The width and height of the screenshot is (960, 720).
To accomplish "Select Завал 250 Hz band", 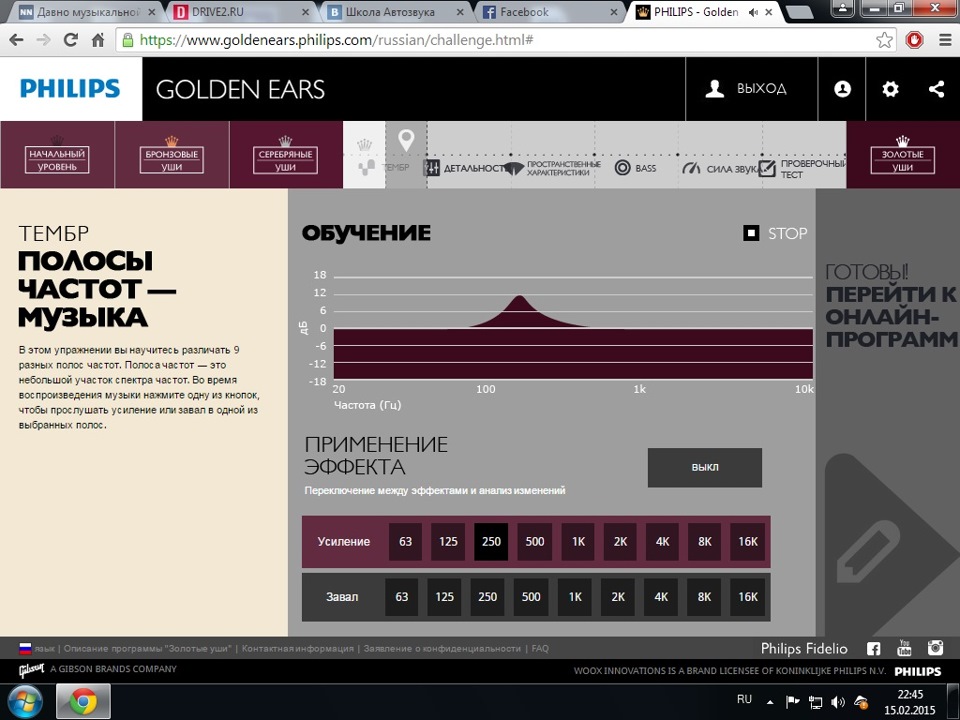I will (x=487, y=597).
